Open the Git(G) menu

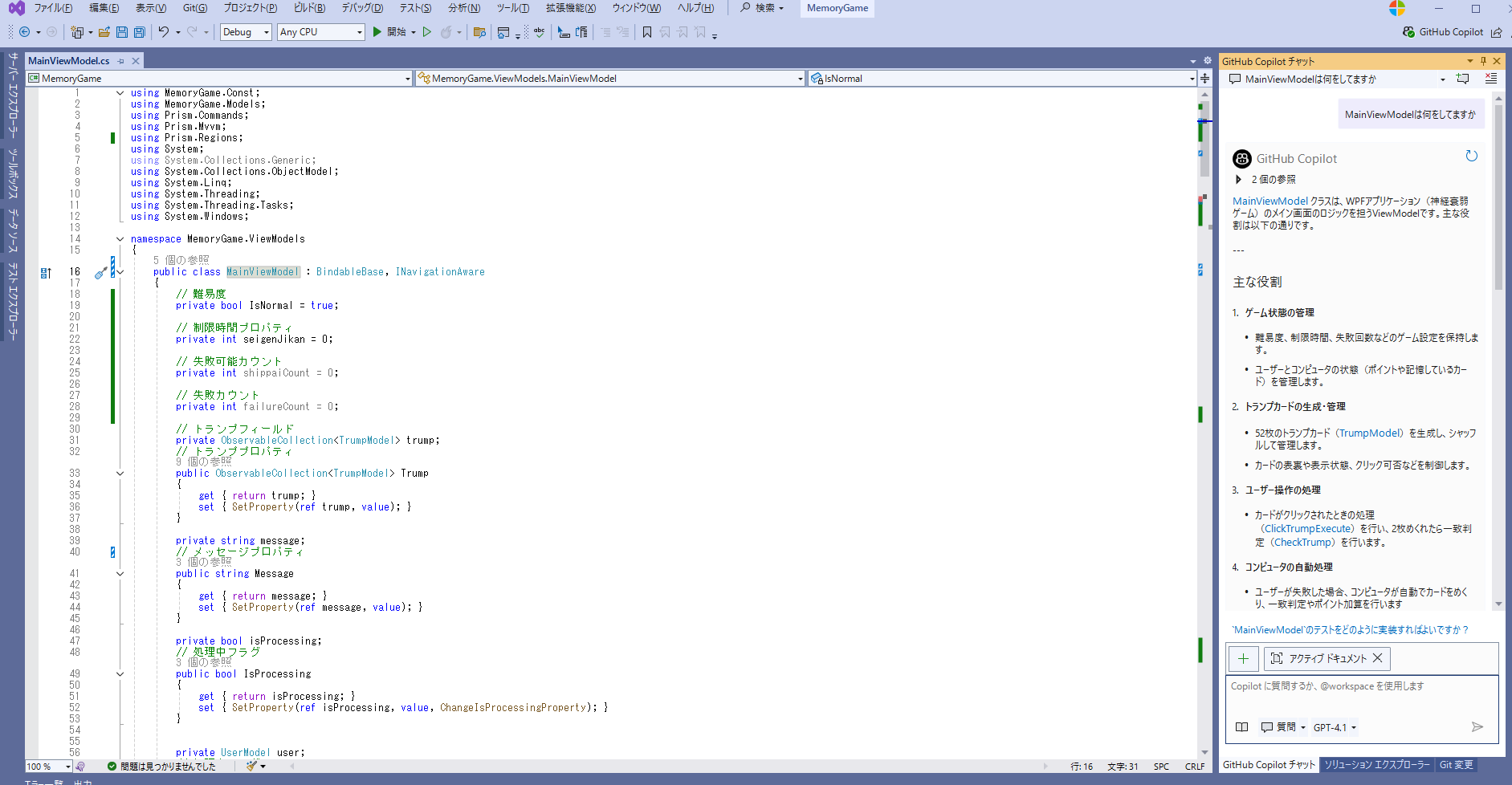click(x=195, y=8)
